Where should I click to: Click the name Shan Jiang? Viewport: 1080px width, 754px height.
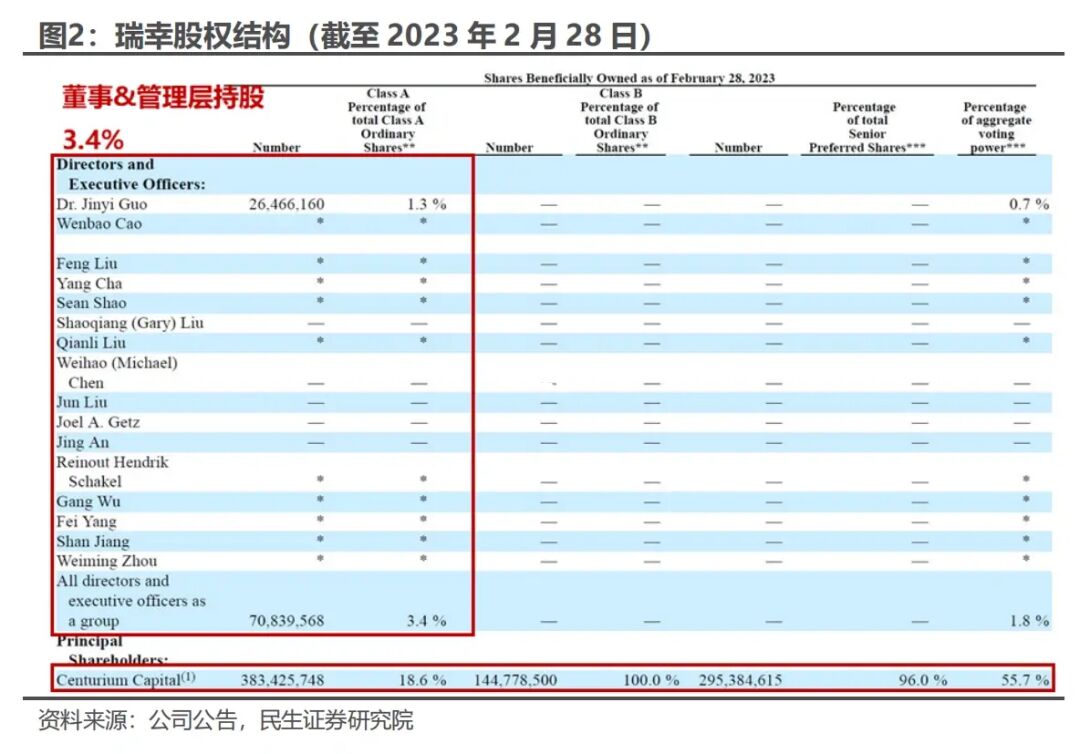[92, 541]
